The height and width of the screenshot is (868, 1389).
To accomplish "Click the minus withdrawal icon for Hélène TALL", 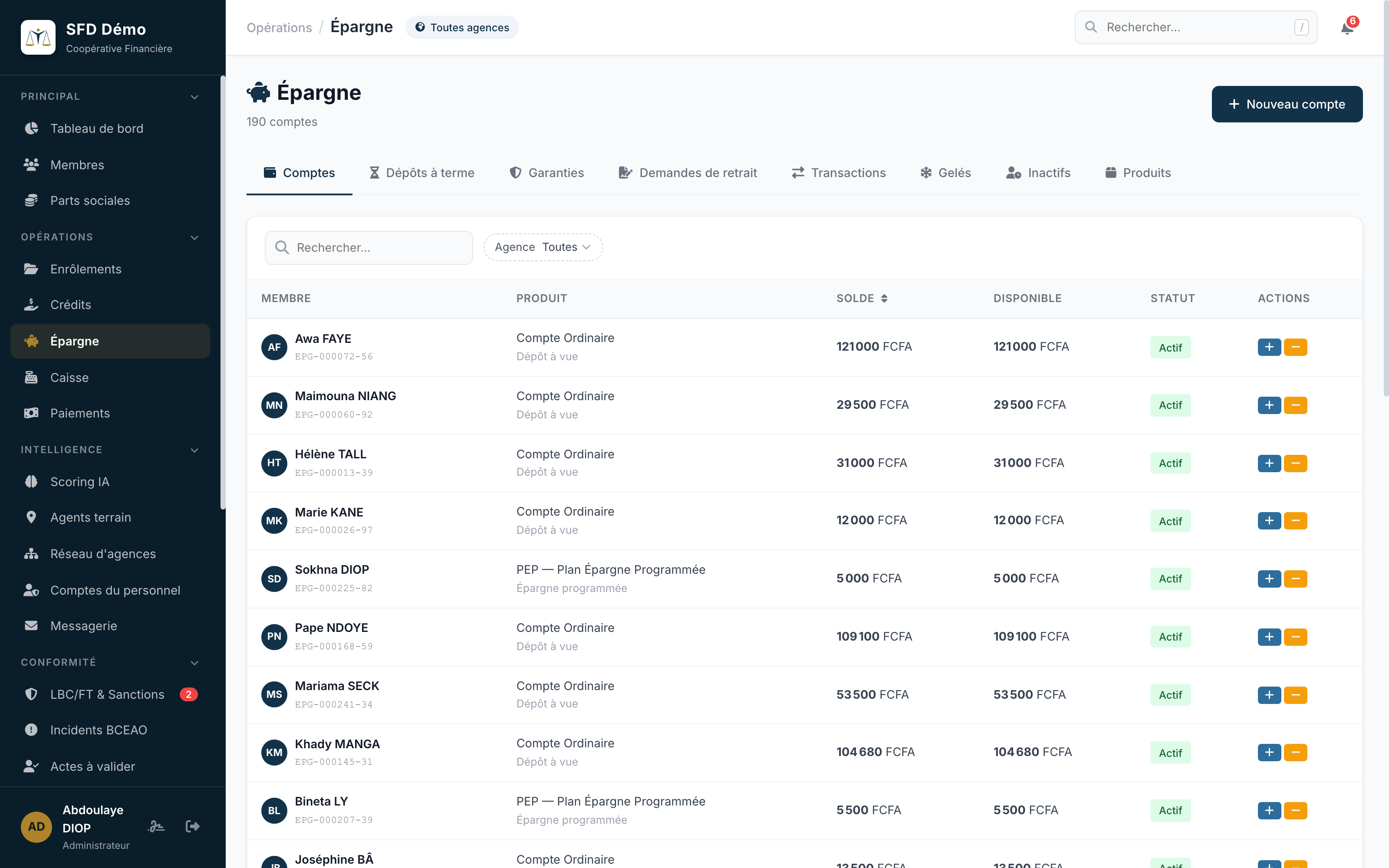I will coord(1295,463).
